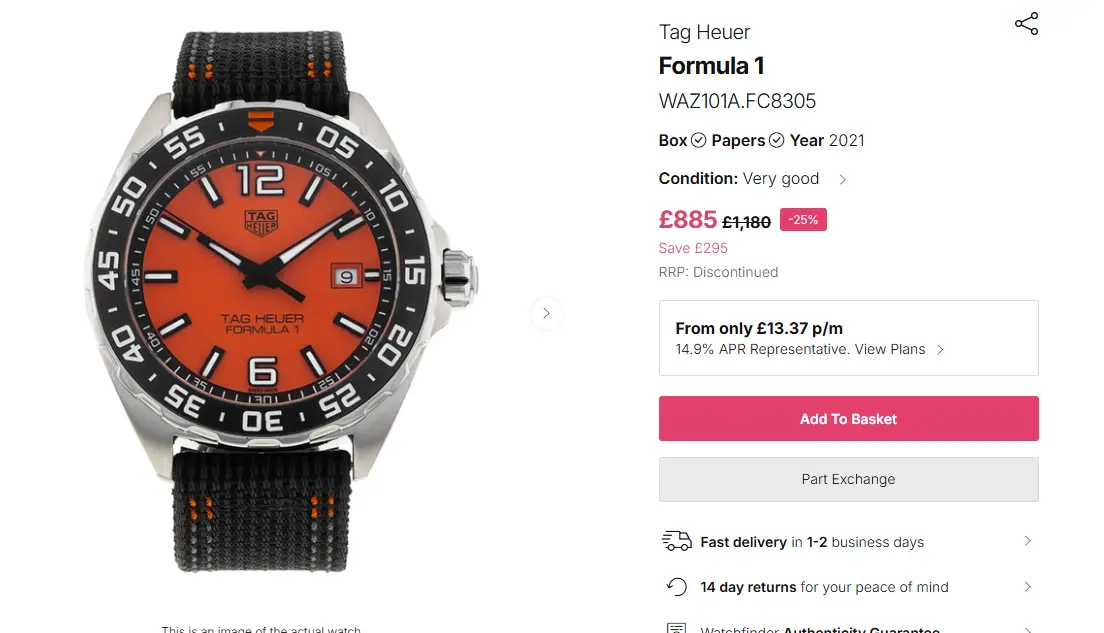
Task: Click the 14 day returns text
Action: [x=824, y=587]
